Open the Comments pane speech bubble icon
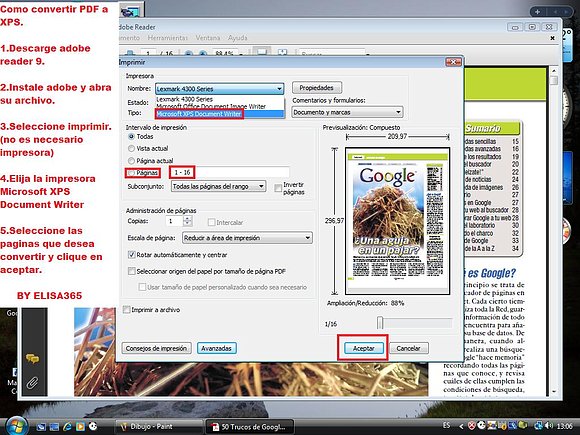 pos(32,358)
